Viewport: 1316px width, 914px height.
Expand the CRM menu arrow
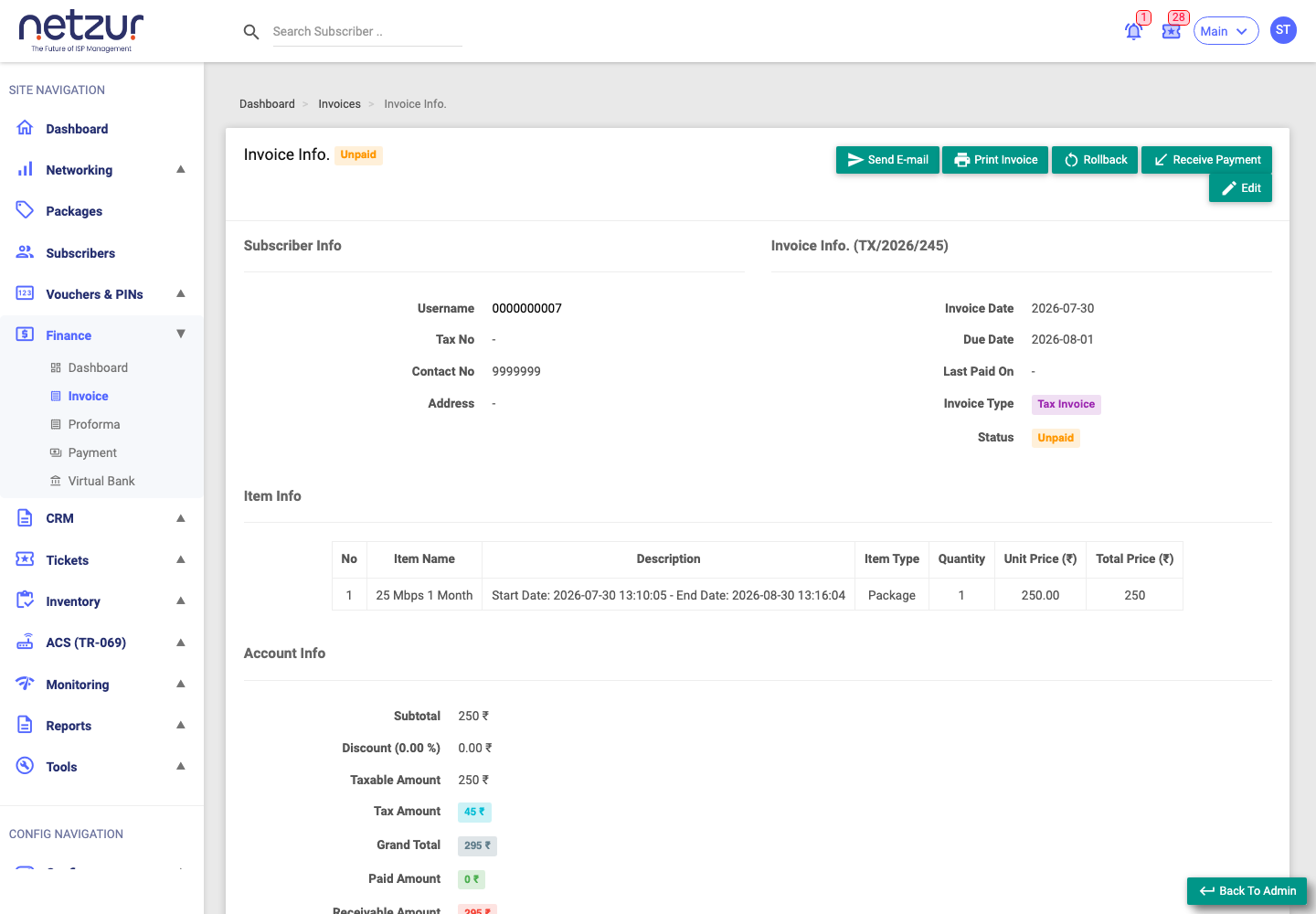click(x=181, y=518)
